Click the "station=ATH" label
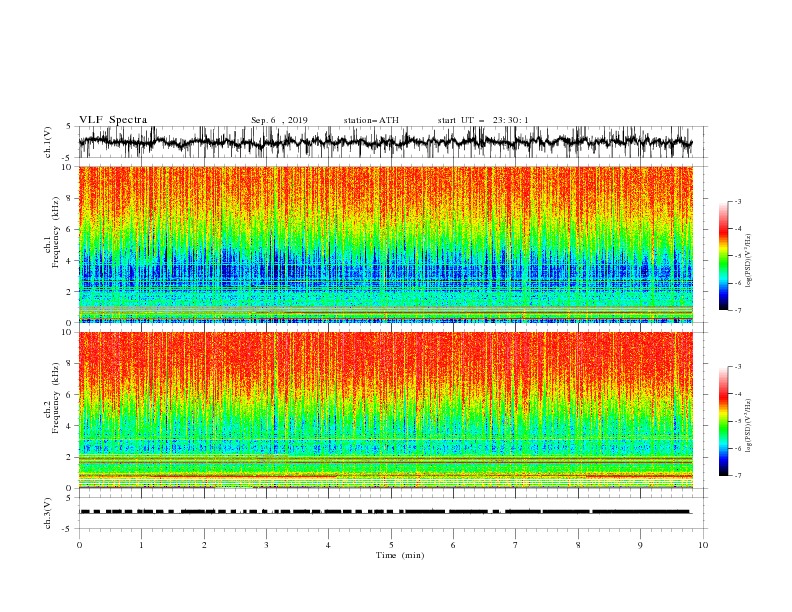The width and height of the screenshot is (792, 612). 371,120
